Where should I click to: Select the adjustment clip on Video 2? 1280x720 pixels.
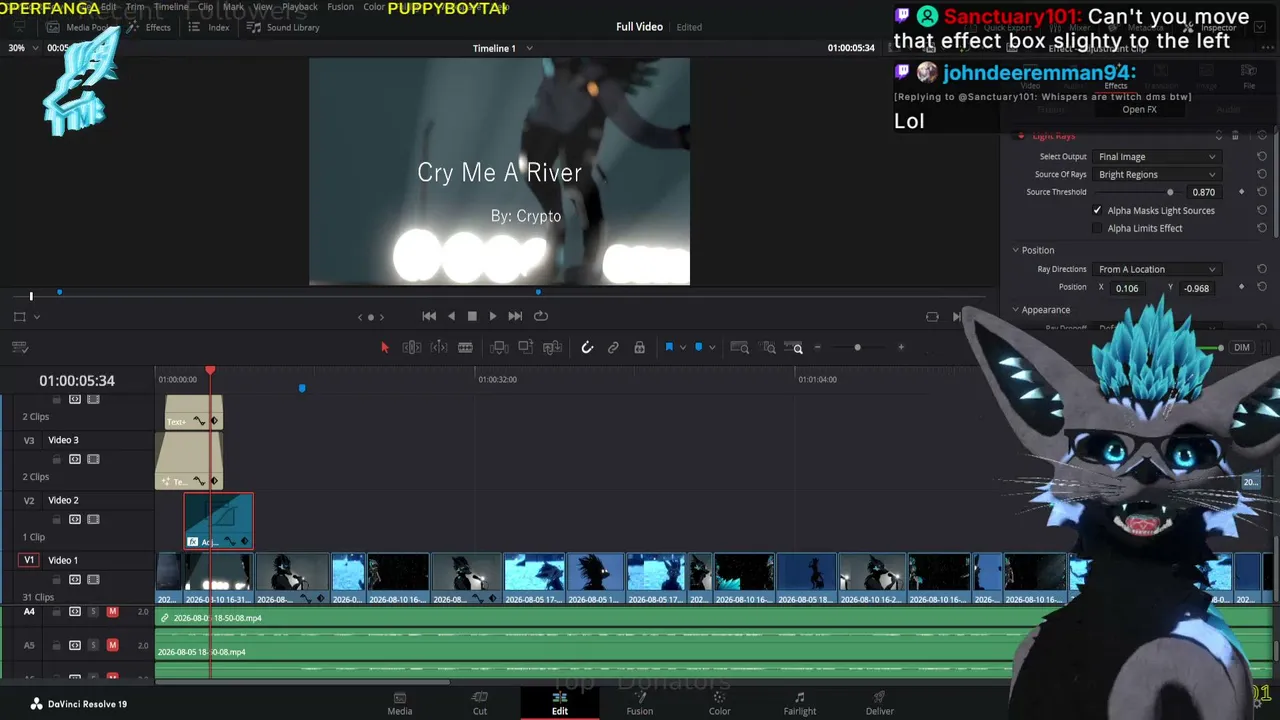click(218, 521)
